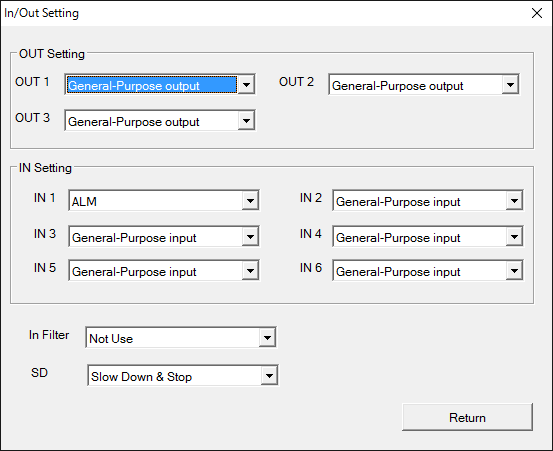This screenshot has width=553, height=451.
Task: Click the Return button
Action: (467, 417)
